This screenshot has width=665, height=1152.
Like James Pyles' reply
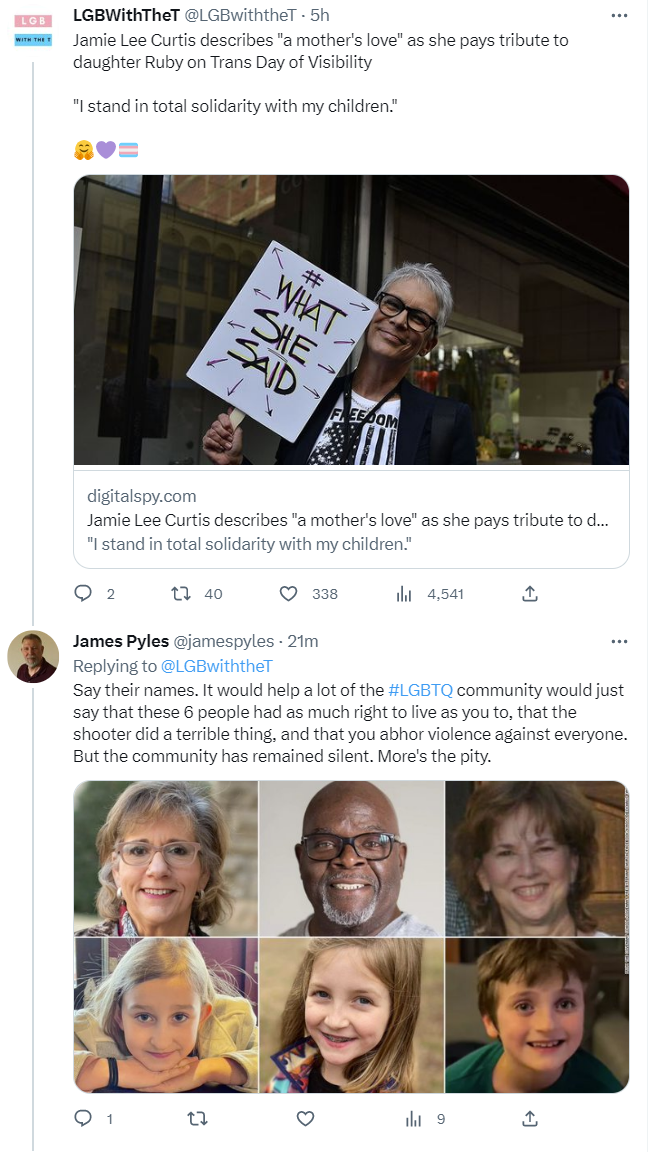(x=307, y=1118)
